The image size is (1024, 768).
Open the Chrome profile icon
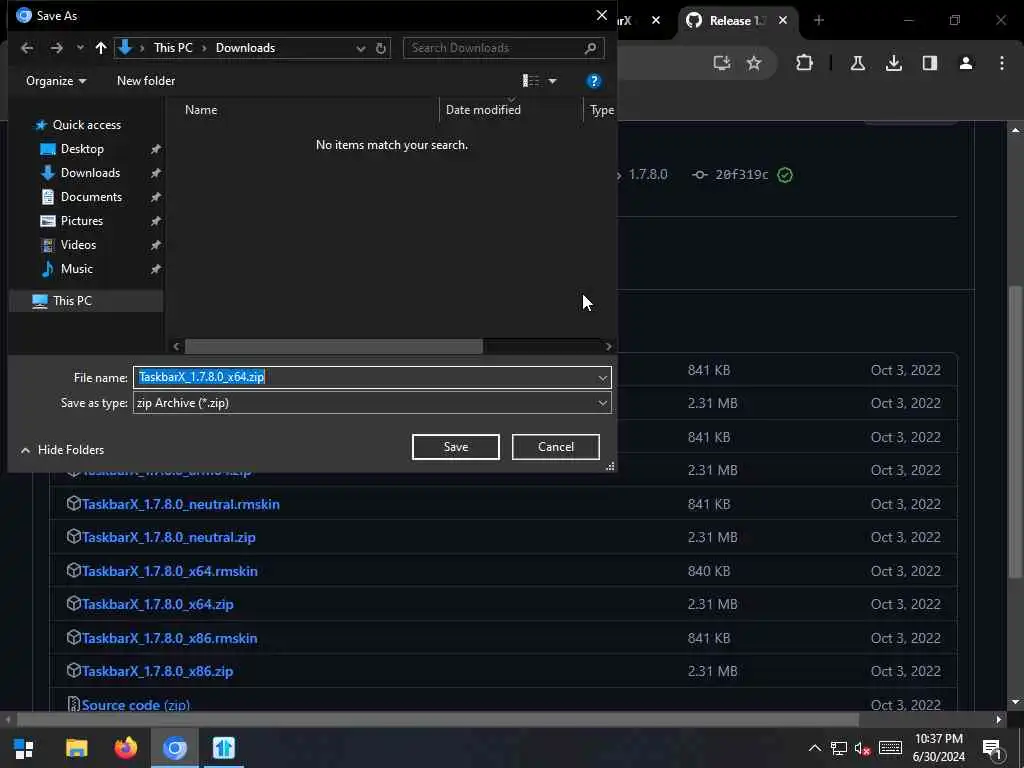966,63
